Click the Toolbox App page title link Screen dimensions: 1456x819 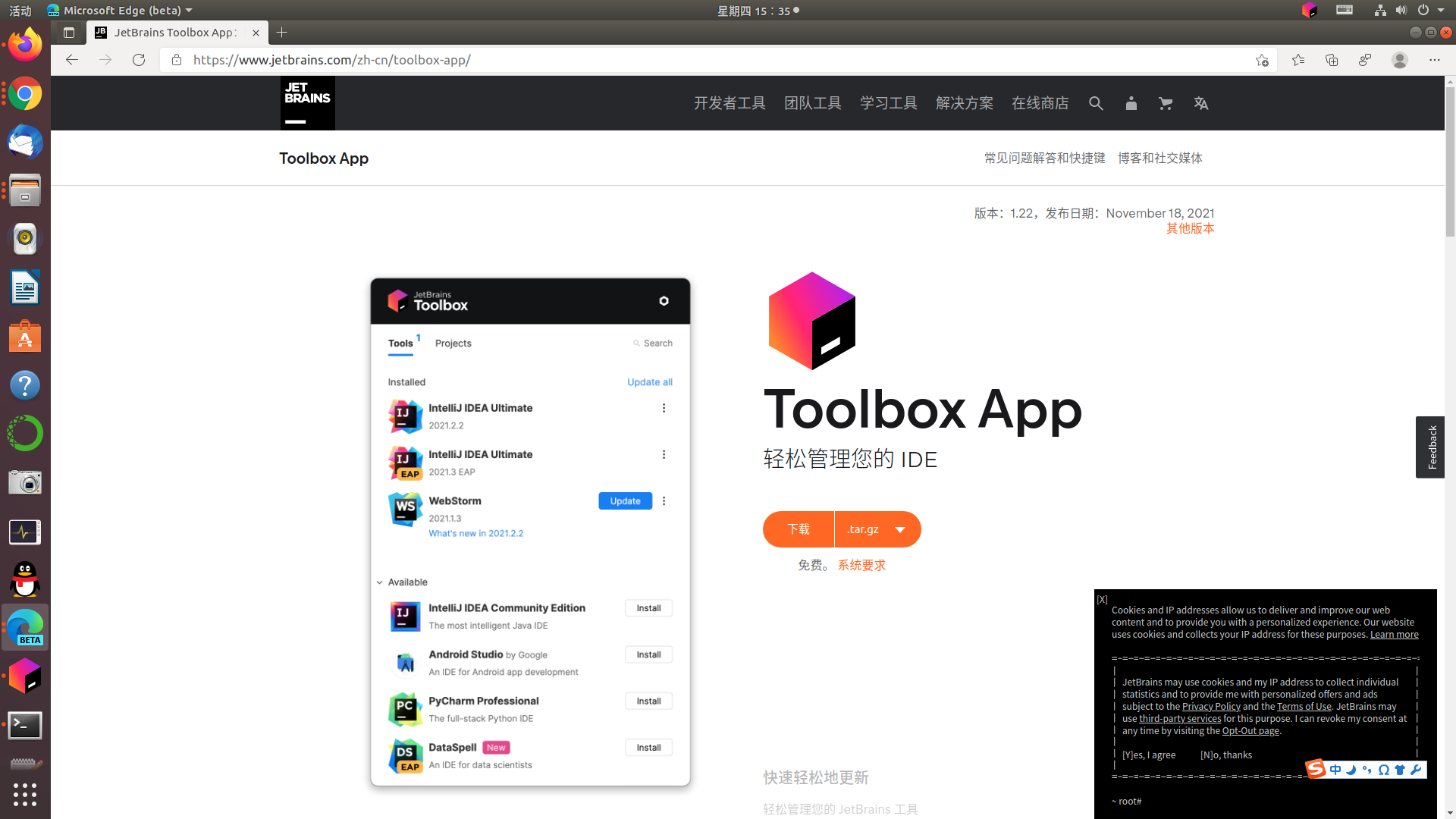pyautogui.click(x=324, y=158)
